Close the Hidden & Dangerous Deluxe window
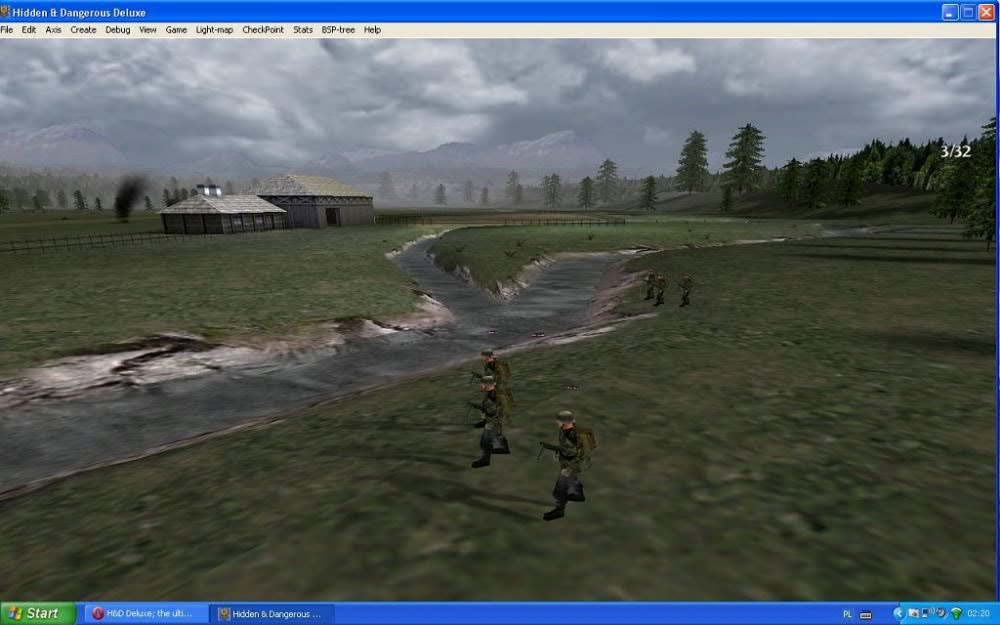 coord(987,12)
